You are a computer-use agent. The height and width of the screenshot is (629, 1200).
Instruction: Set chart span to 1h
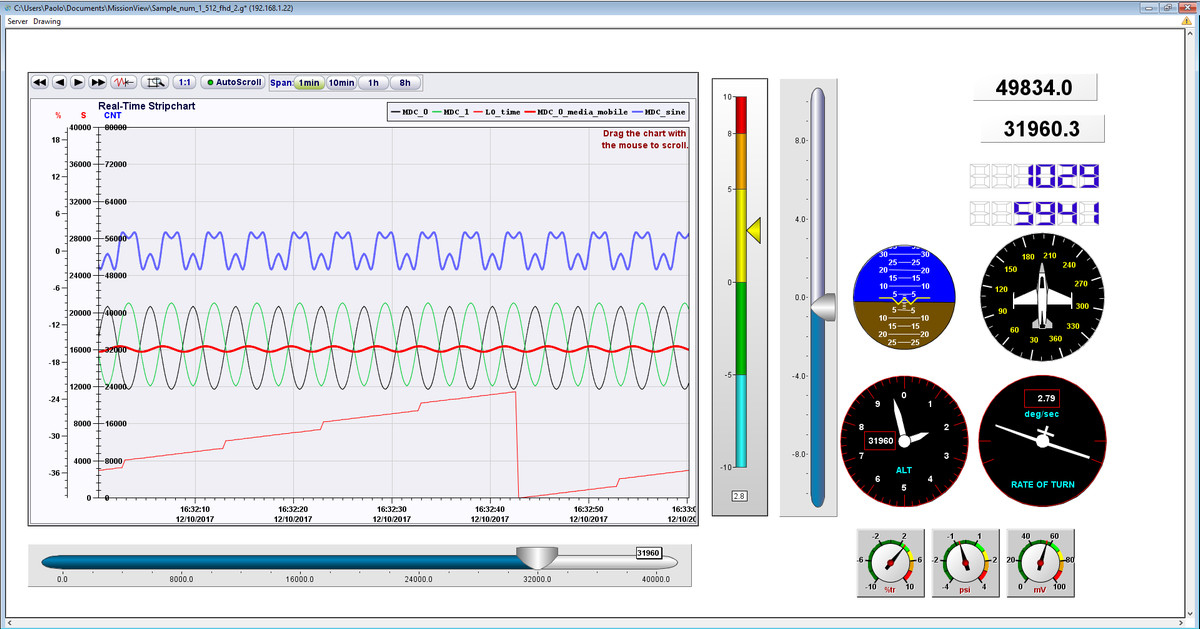(x=373, y=83)
